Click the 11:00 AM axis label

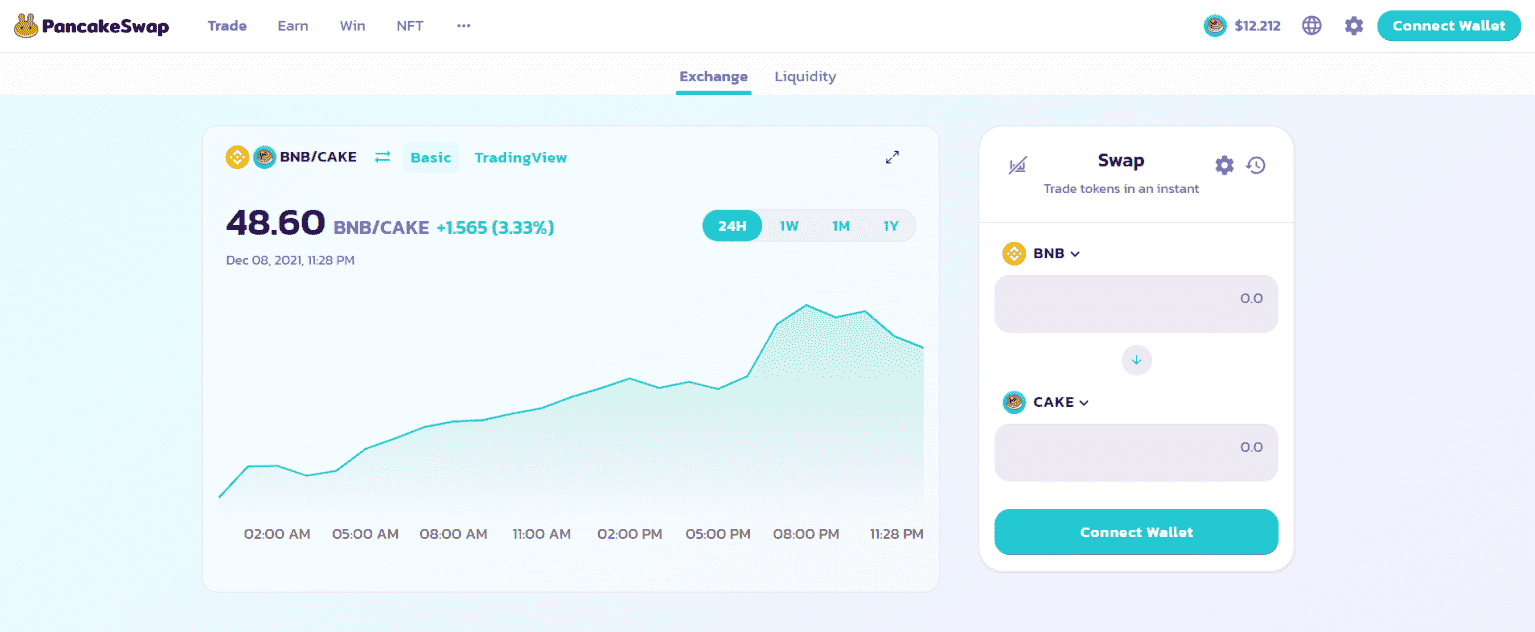point(542,534)
